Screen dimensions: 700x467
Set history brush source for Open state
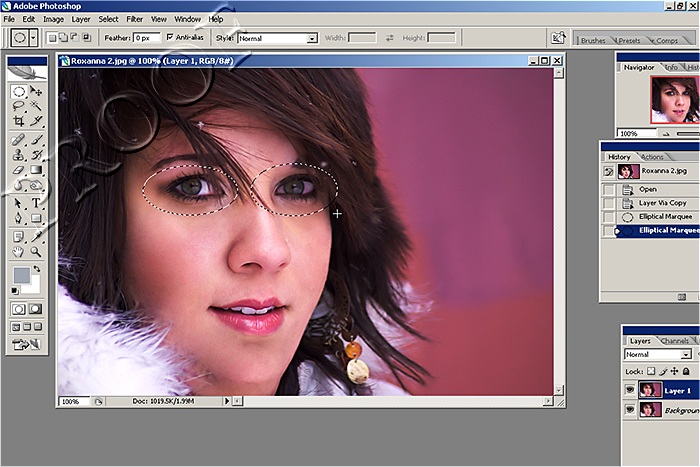pyautogui.click(x=608, y=189)
